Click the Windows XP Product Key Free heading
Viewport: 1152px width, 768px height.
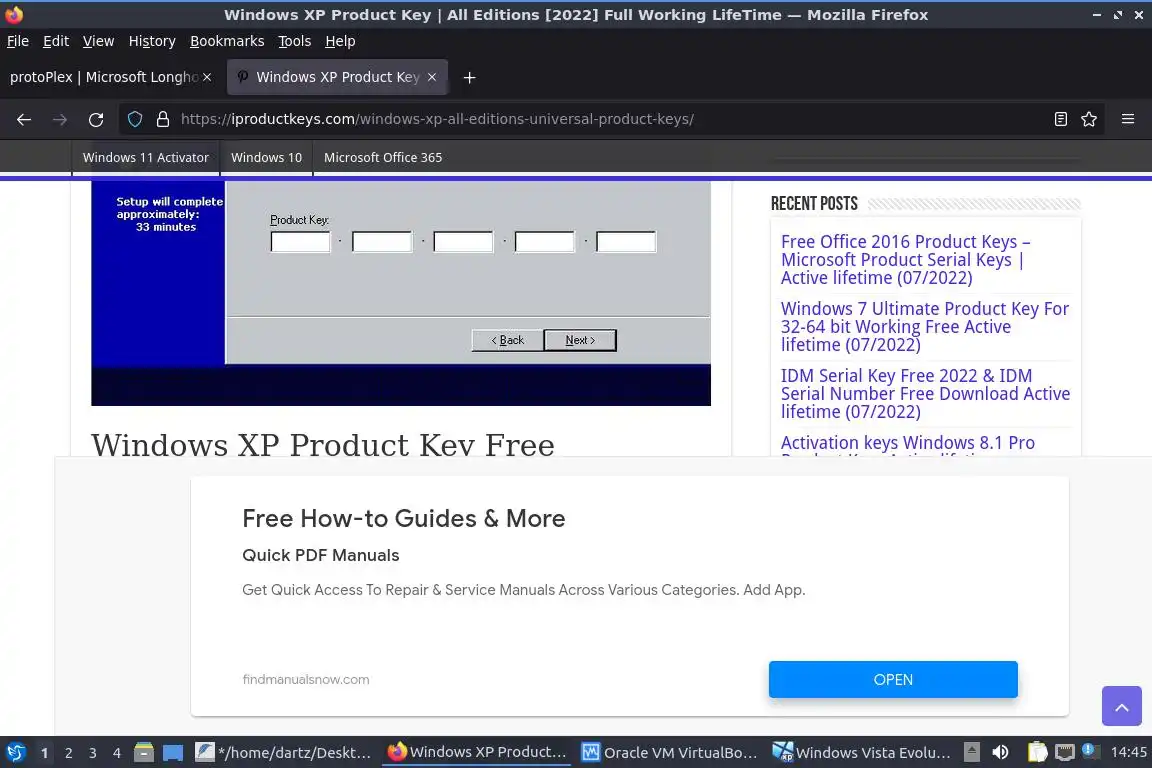(x=323, y=444)
